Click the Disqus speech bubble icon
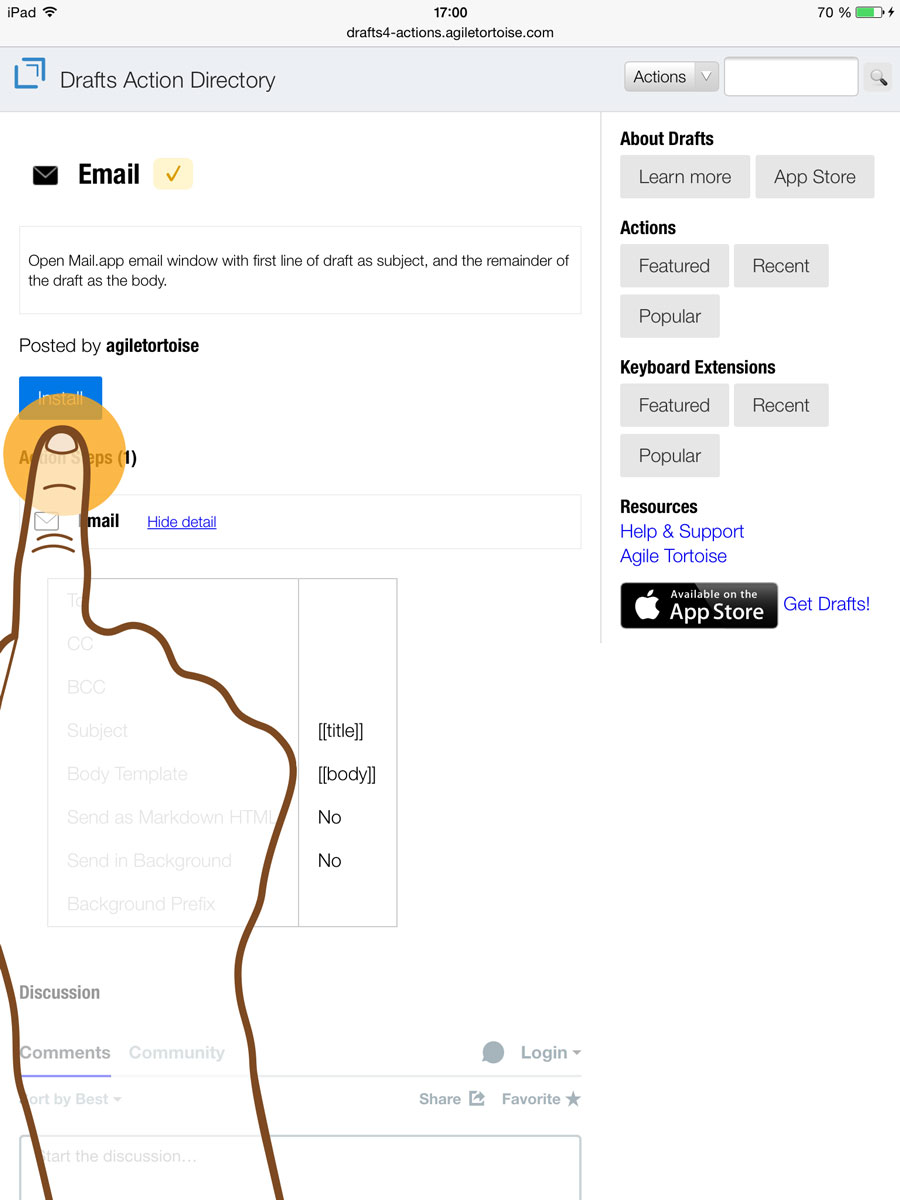Viewport: 900px width, 1200px height. coord(493,1052)
